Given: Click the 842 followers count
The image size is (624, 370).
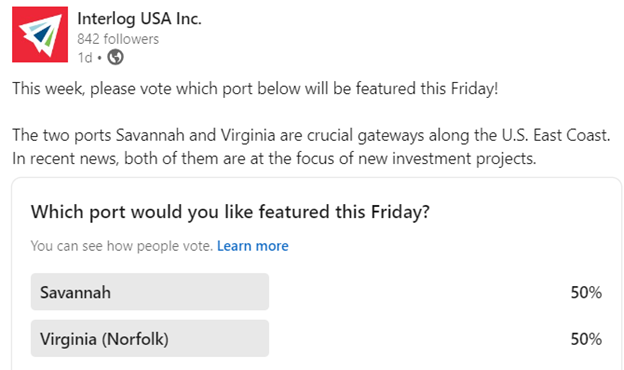Looking at the screenshot, I should (118, 39).
